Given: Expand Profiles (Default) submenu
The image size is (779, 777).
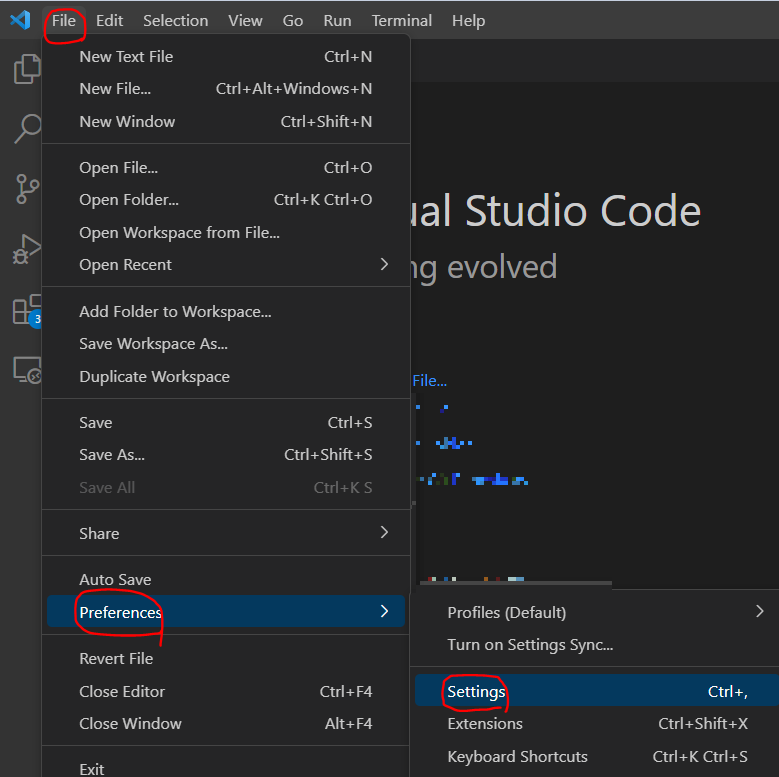Looking at the screenshot, I should tap(597, 613).
